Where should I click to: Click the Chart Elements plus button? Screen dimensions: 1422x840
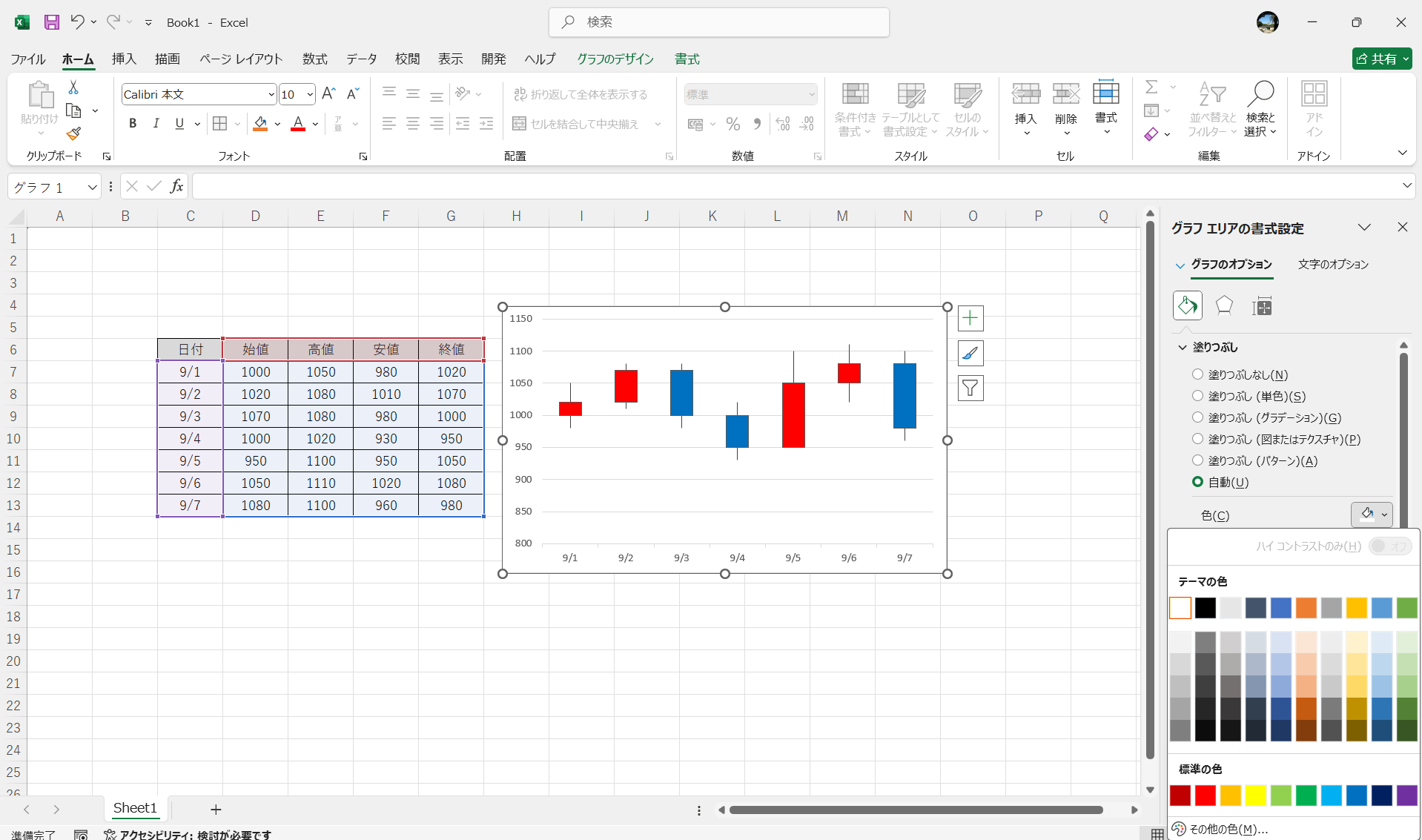(970, 318)
